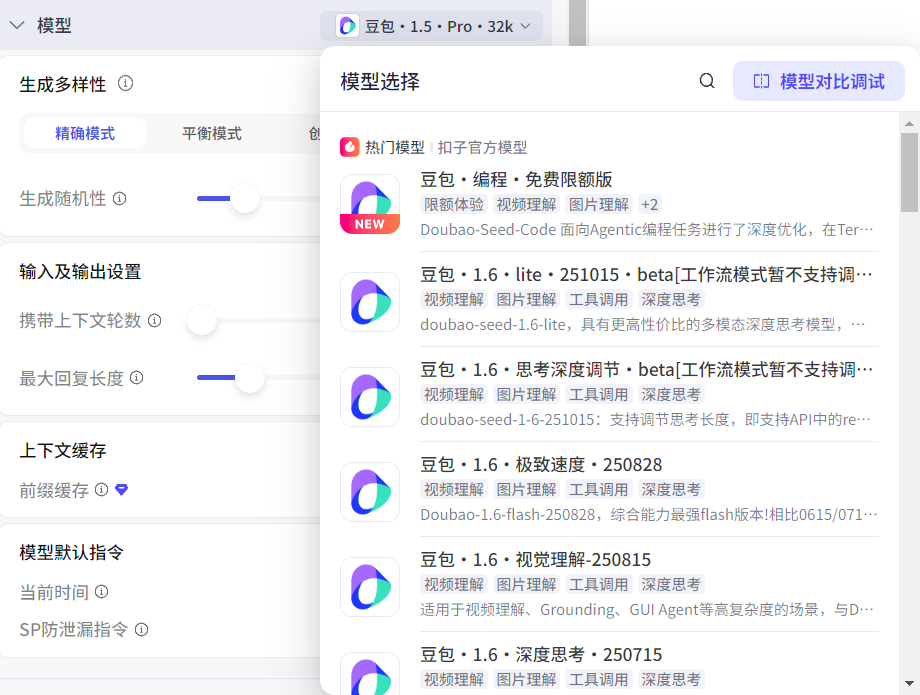Click 图片理解 tag of lite model
This screenshot has width=920, height=695.
526,300
